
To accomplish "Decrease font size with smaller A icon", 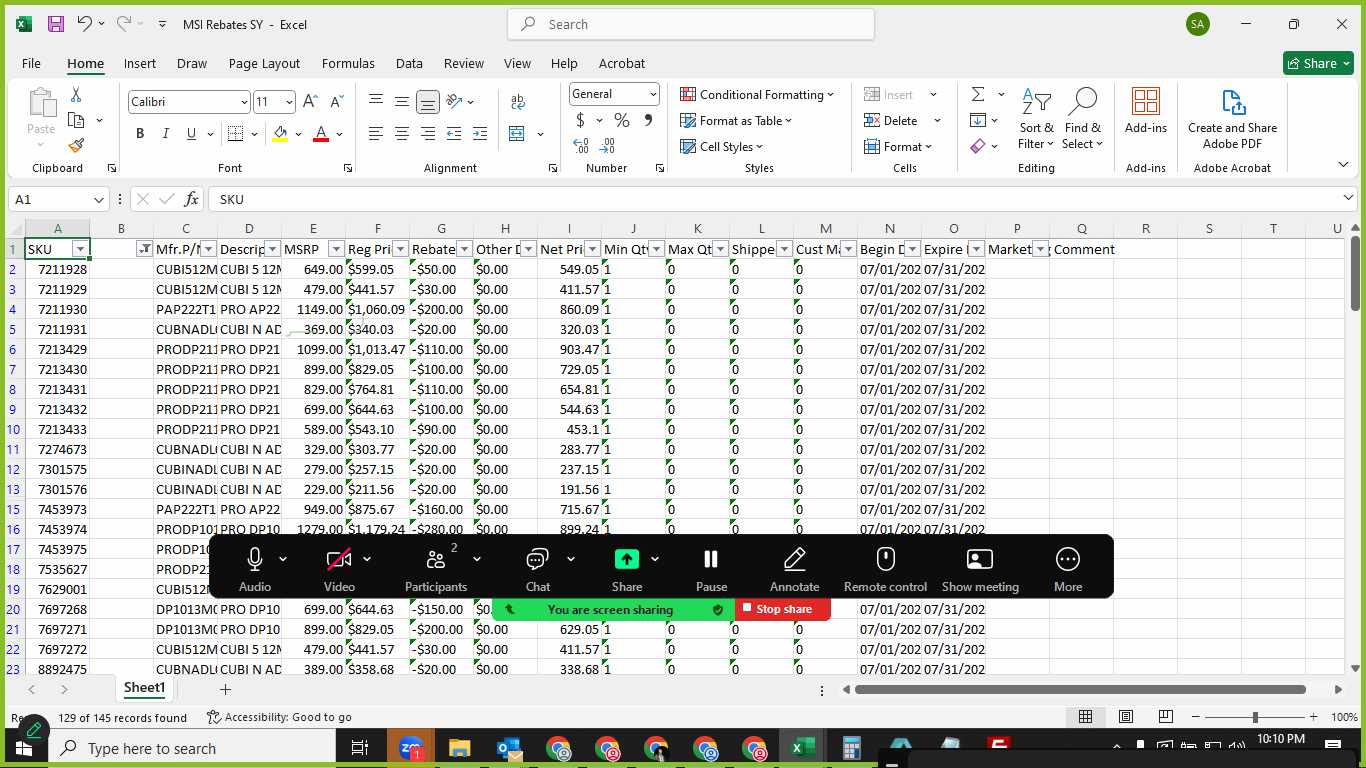I will click(336, 101).
